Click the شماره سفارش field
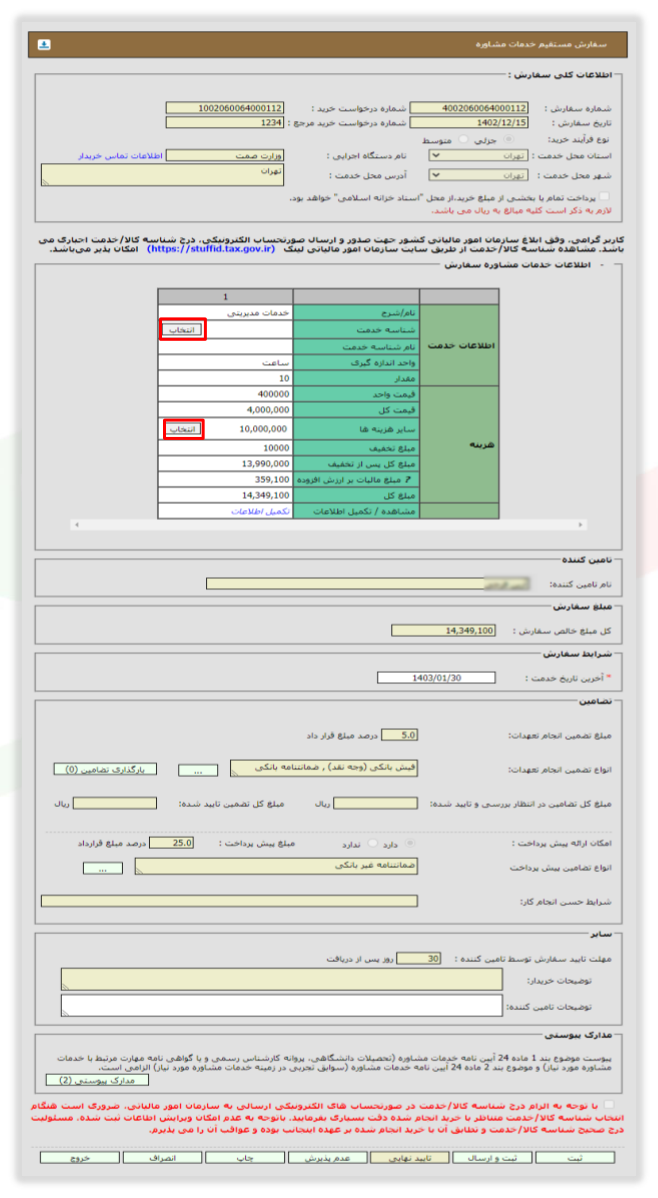658x1198 pixels. pyautogui.click(x=469, y=108)
